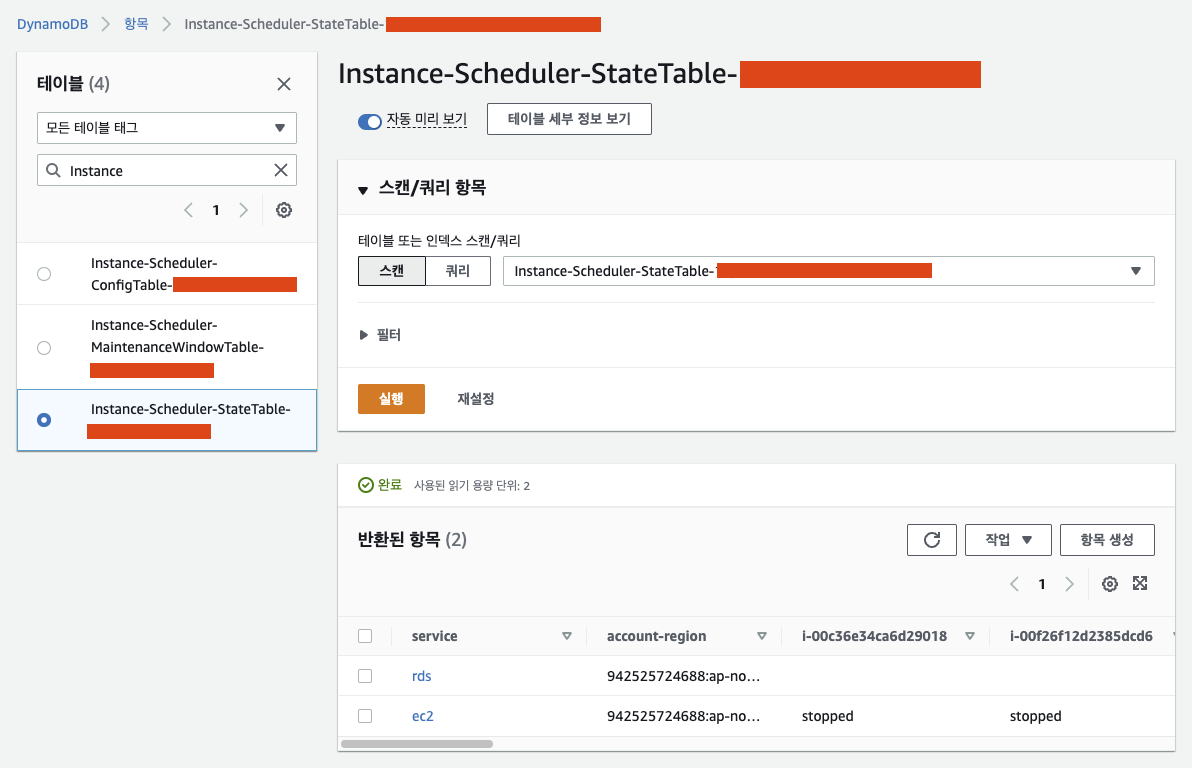This screenshot has height=768, width=1192.
Task: Open the table or index selection dropdown
Action: (829, 271)
